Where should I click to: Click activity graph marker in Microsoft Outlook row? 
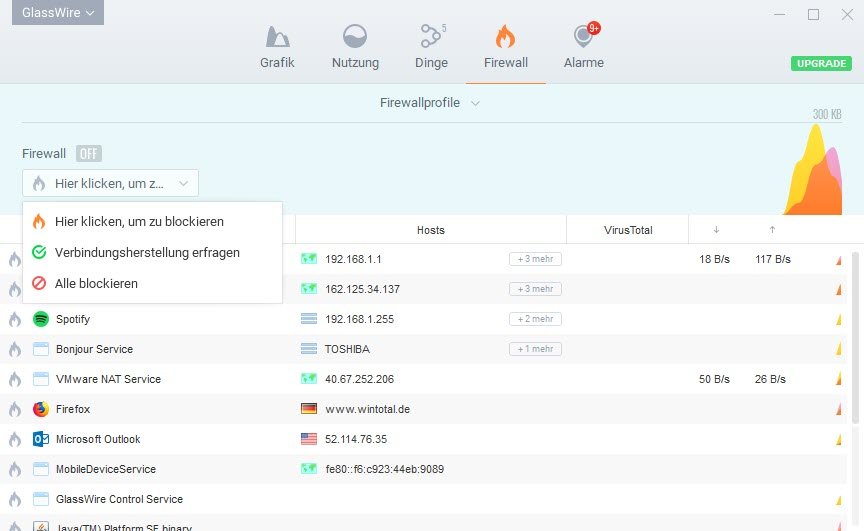[x=839, y=440]
